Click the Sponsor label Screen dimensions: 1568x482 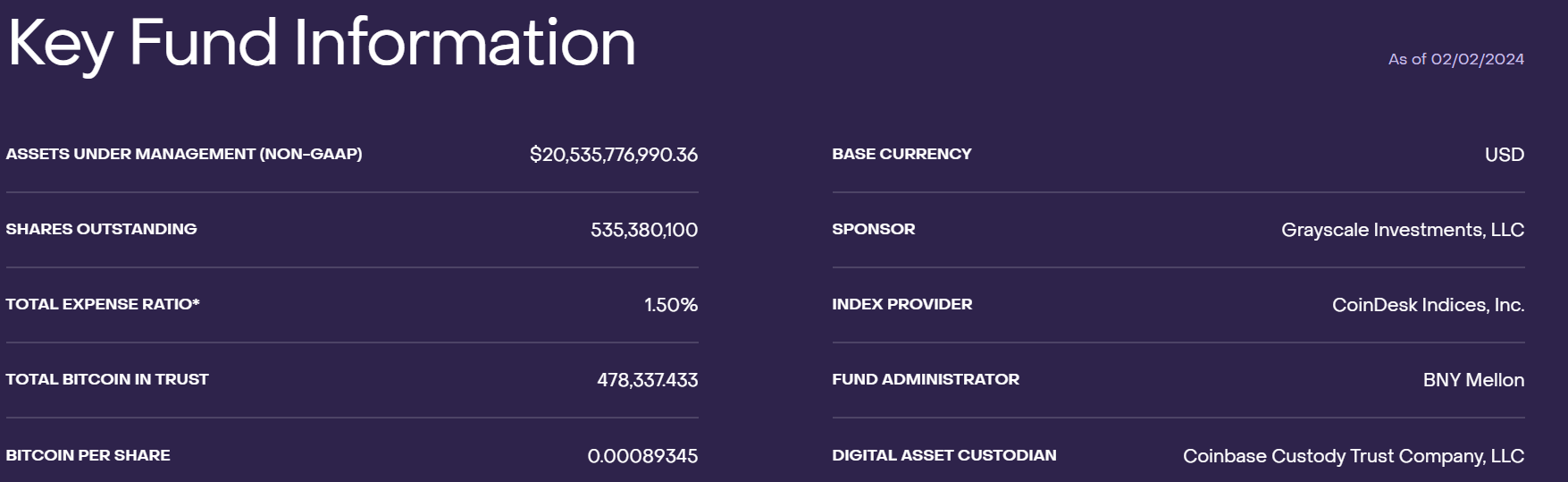(873, 229)
